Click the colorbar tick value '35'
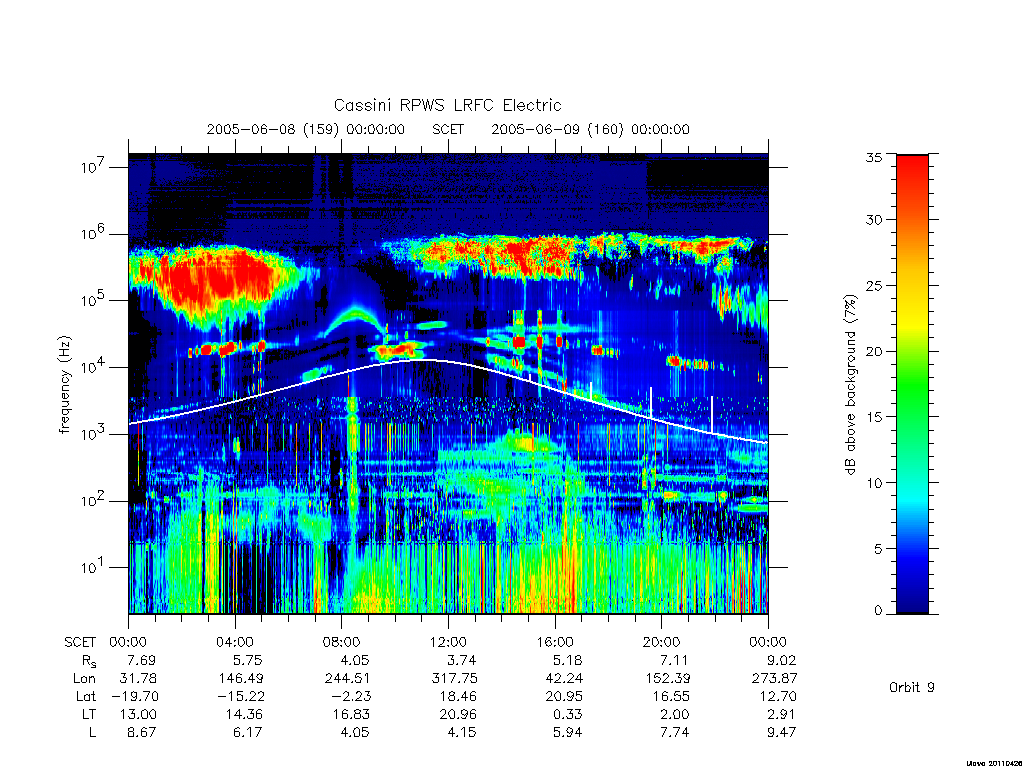Viewport: 1024px width, 768px height. point(874,157)
